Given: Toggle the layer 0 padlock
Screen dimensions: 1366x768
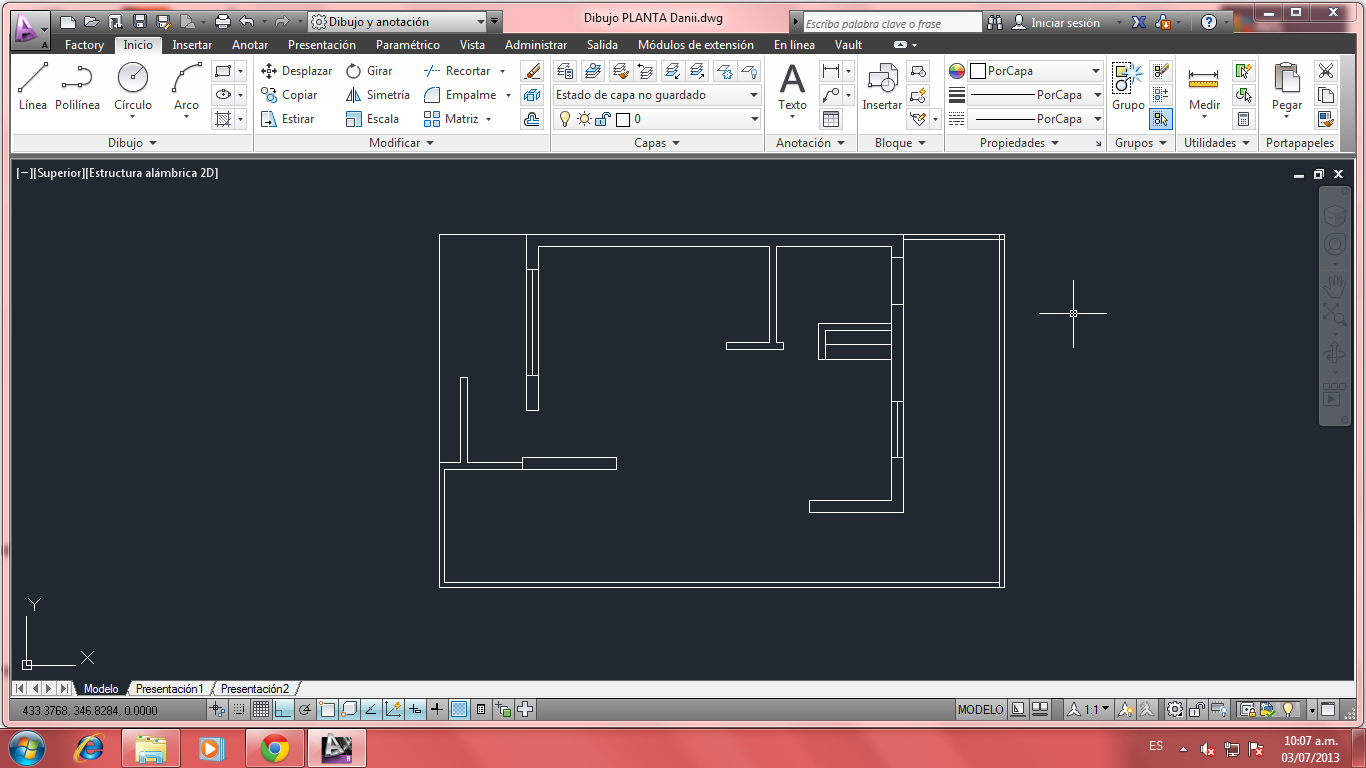Looking at the screenshot, I should [x=601, y=119].
